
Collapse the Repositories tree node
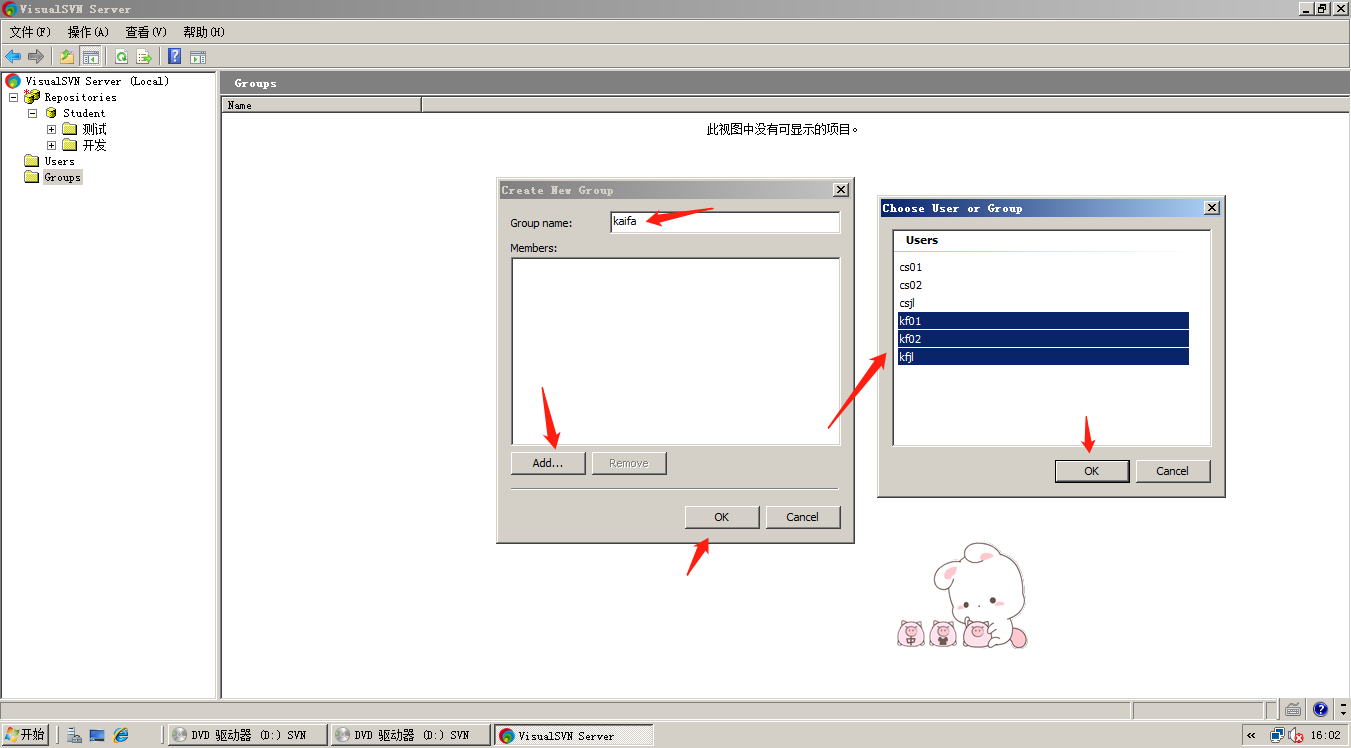pyautogui.click(x=13, y=97)
